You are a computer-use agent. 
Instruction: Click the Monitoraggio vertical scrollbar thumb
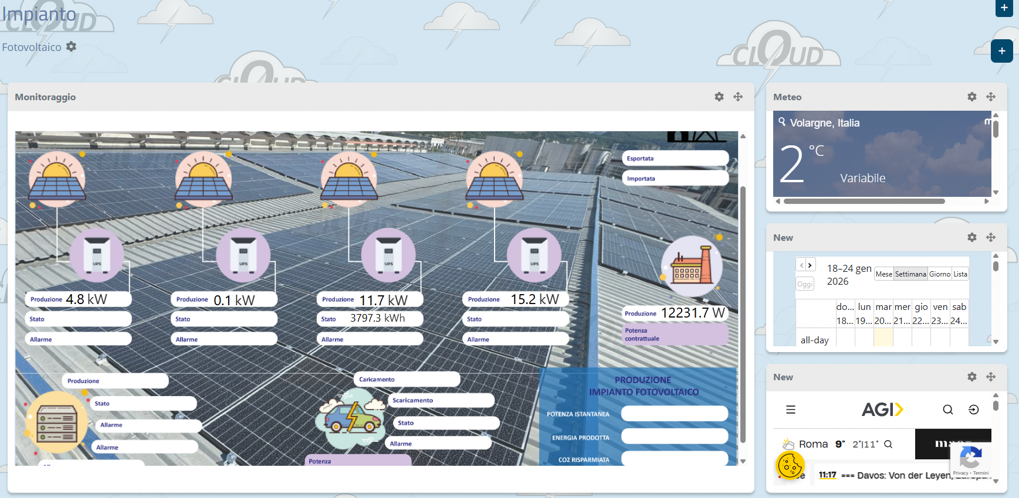point(743,315)
